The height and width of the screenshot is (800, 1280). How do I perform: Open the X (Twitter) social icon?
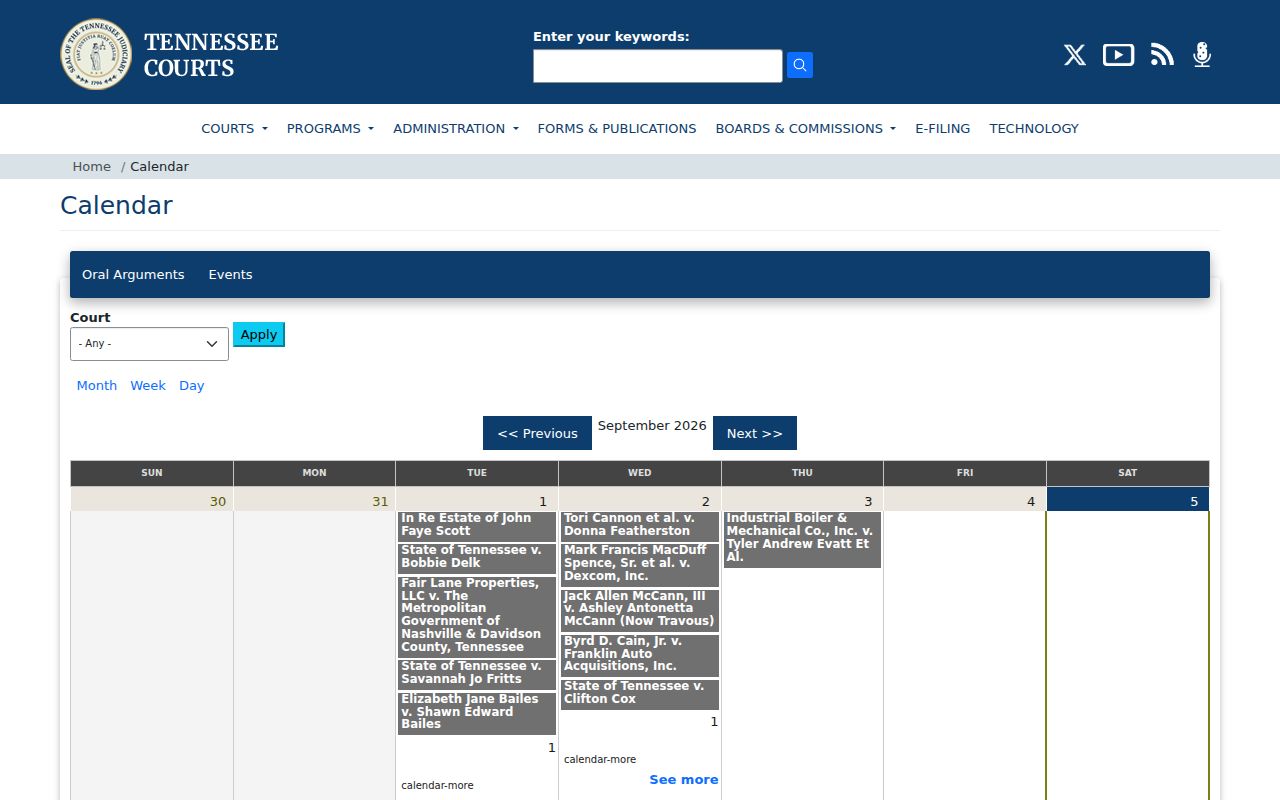(1075, 55)
